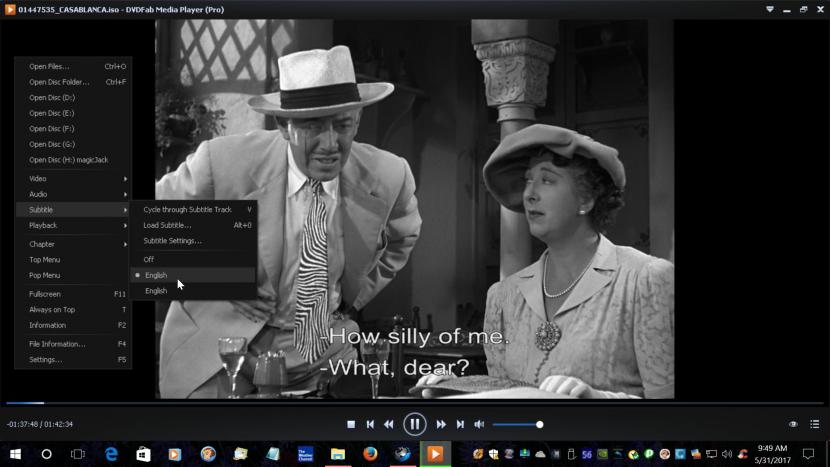Open Windows Store from taskbar
This screenshot has height=467, width=830.
(143, 454)
